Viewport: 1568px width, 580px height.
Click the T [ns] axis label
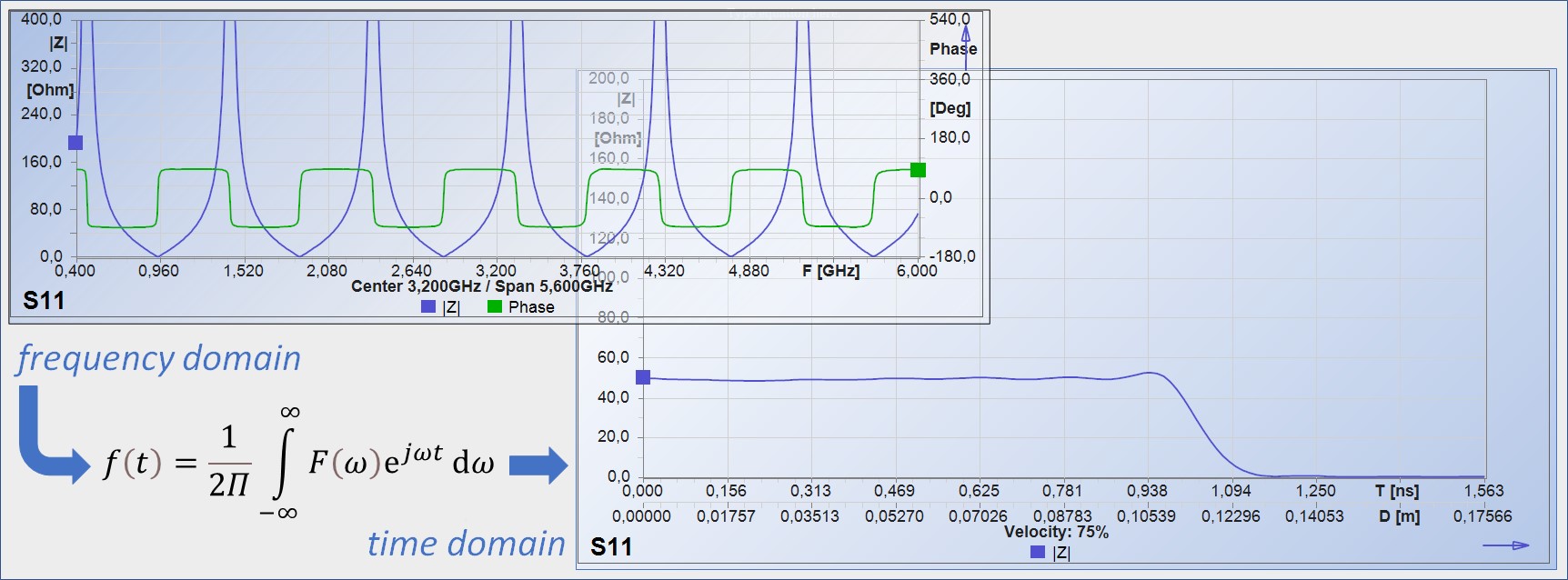(x=1397, y=491)
